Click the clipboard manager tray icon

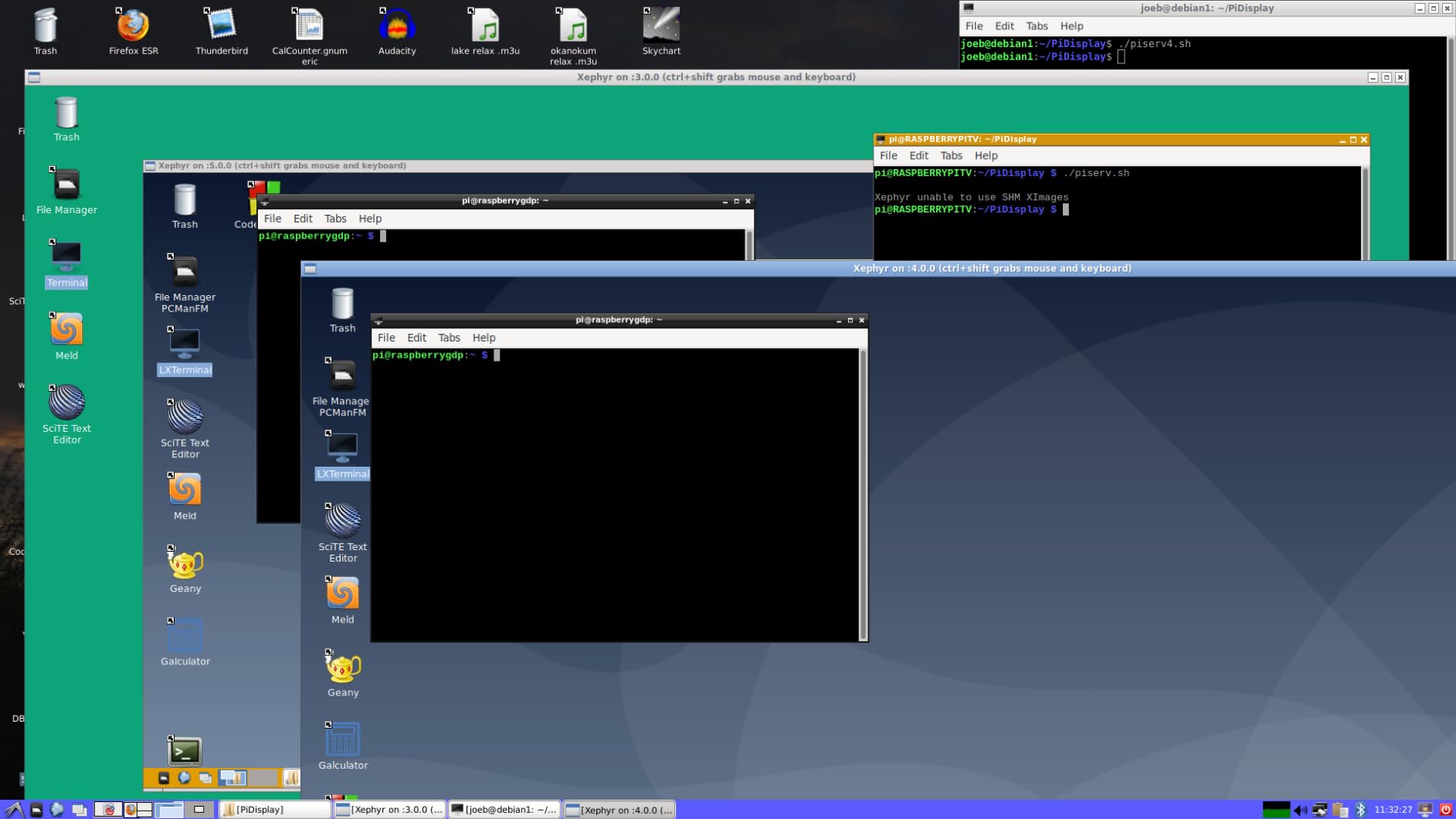[1340, 810]
